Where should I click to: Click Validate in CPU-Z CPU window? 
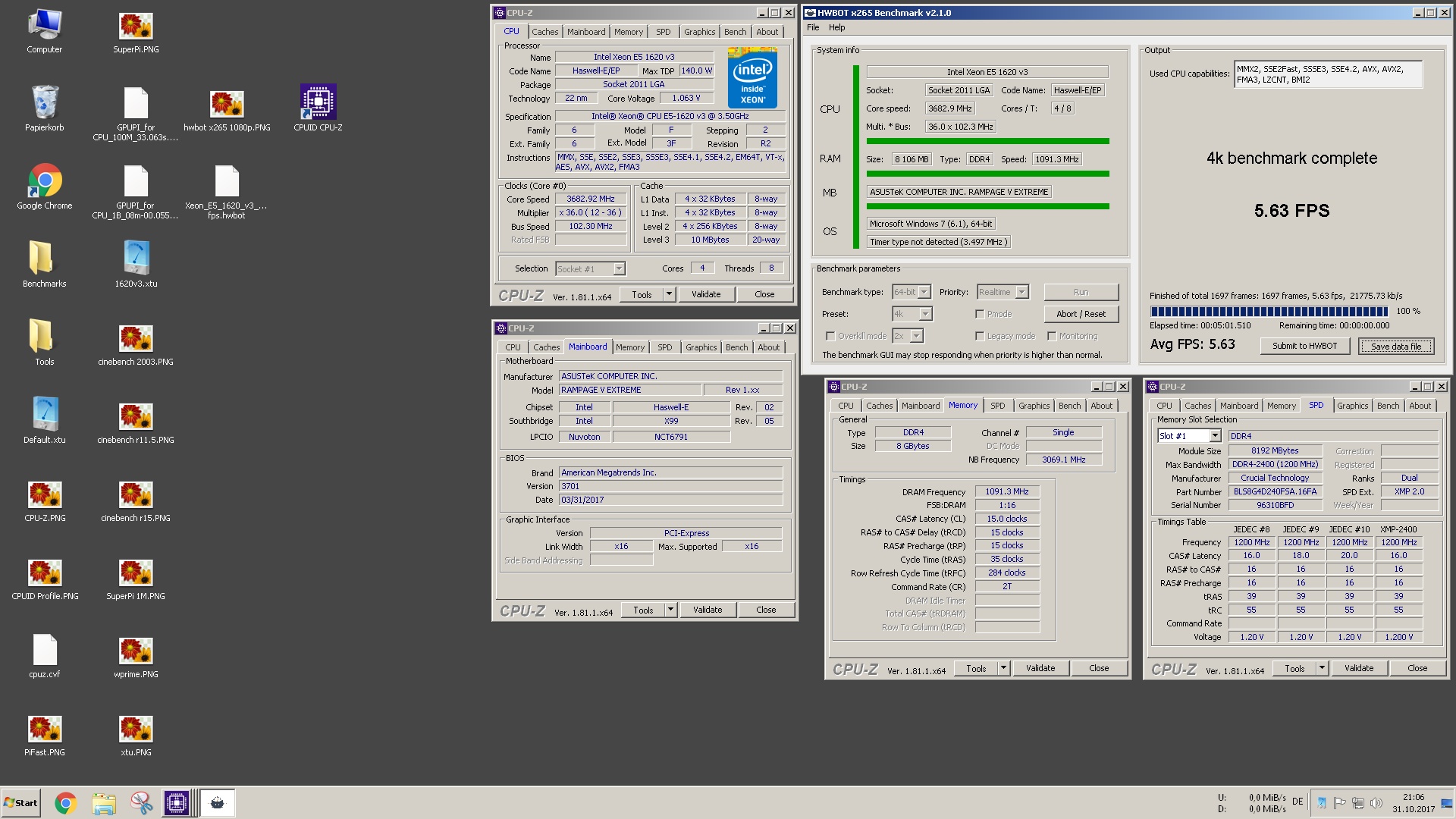[x=706, y=294]
